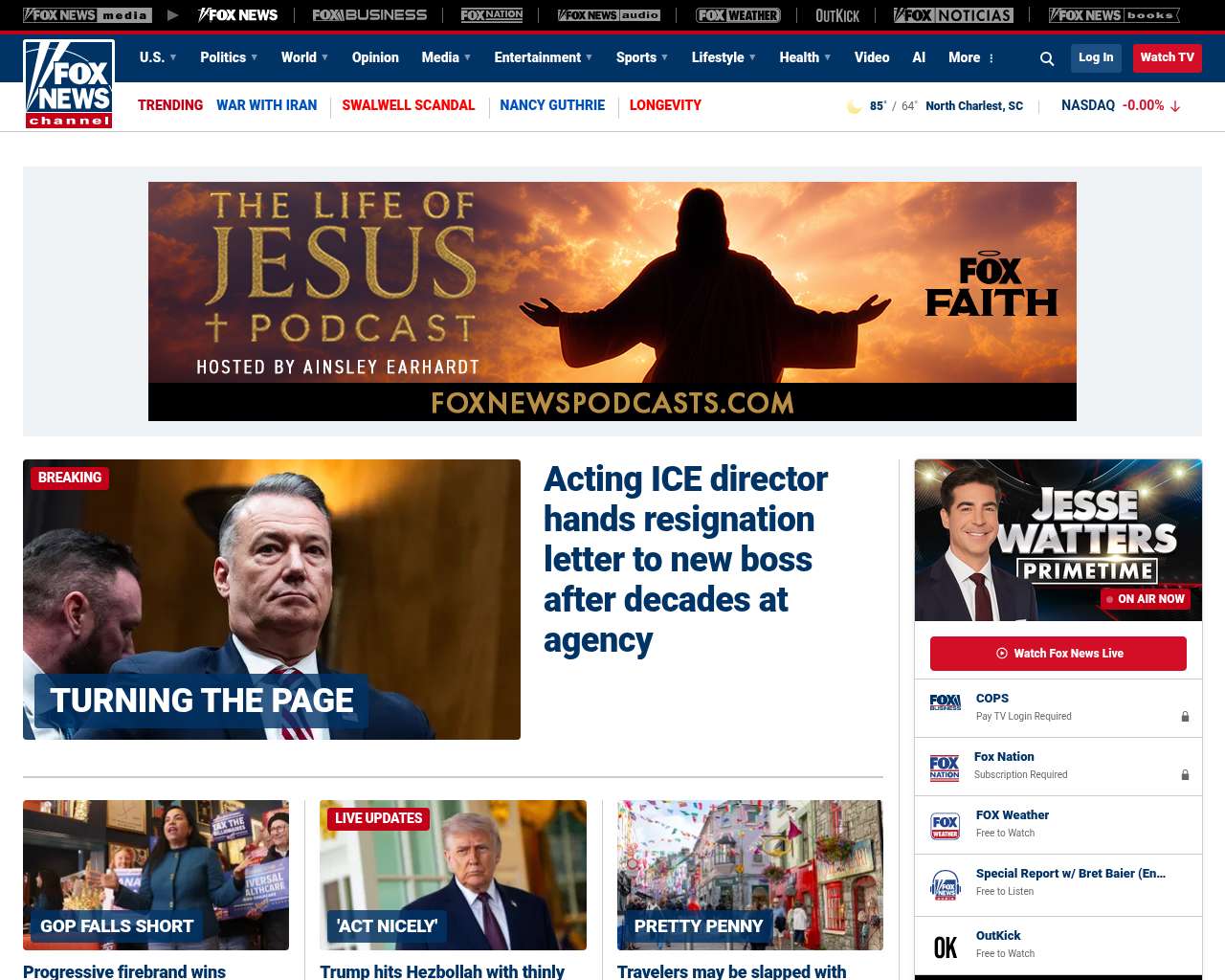1225x980 pixels.
Task: Open the Fox Noticias logo
Action: click(953, 15)
